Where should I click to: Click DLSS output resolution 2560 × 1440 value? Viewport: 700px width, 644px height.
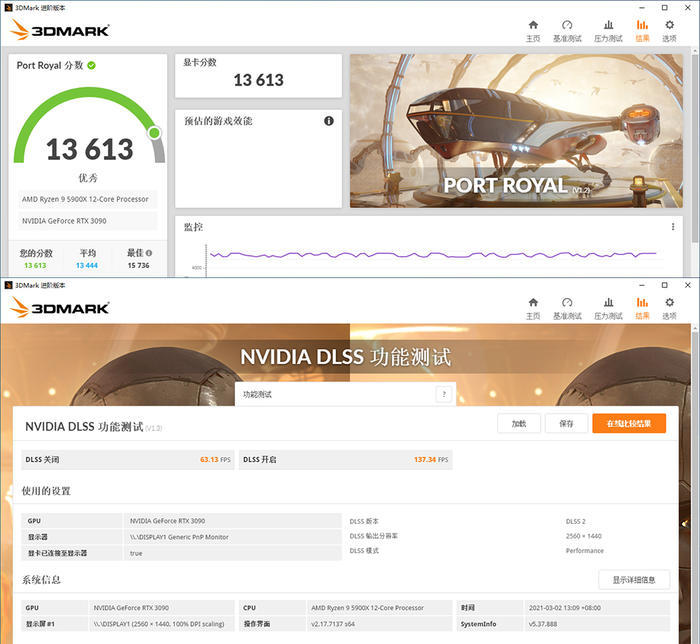pyautogui.click(x=583, y=536)
